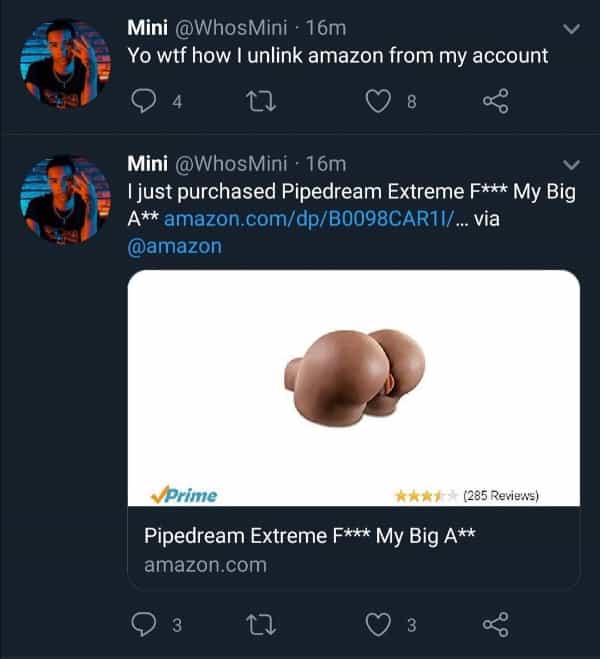Click the 285 Reviews rating text
This screenshot has height=659, width=600.
[x=500, y=495]
